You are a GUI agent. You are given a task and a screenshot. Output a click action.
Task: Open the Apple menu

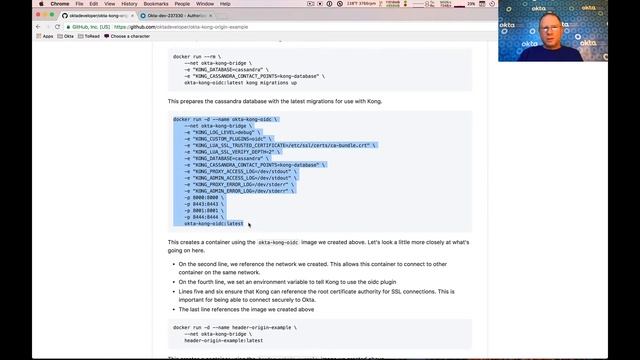(x=41, y=4)
